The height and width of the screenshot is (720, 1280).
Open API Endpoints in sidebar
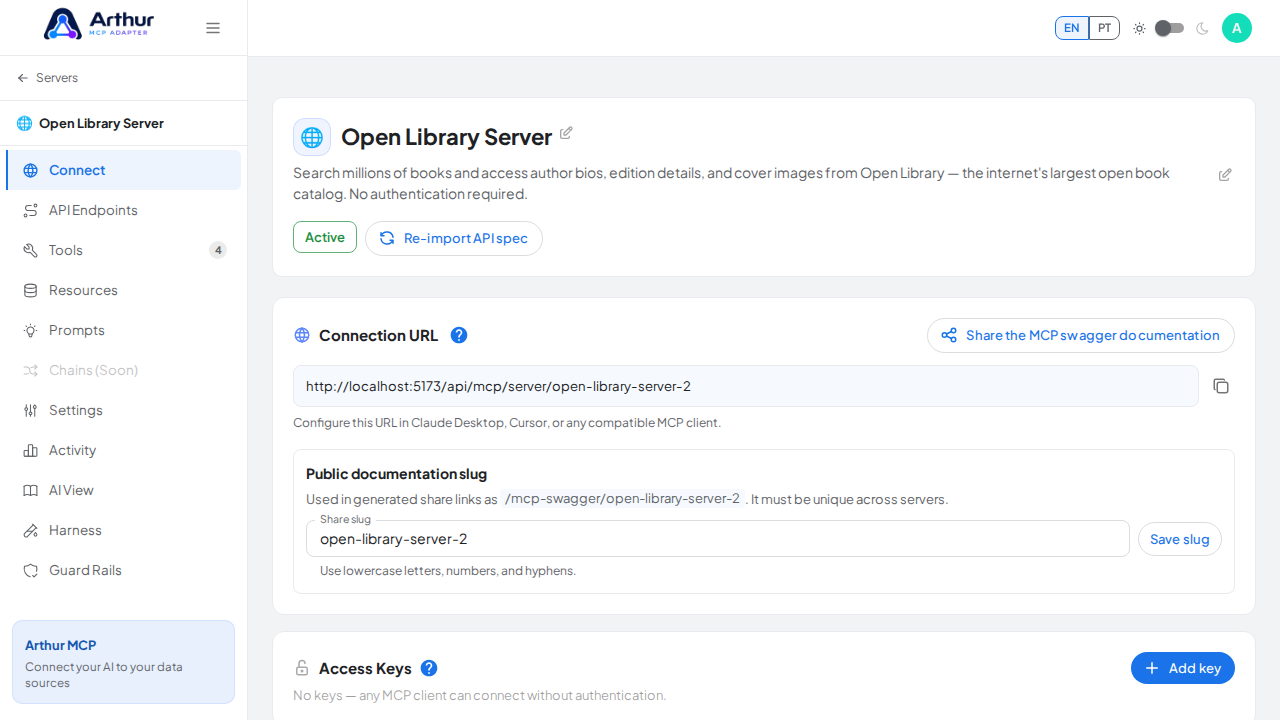point(124,210)
